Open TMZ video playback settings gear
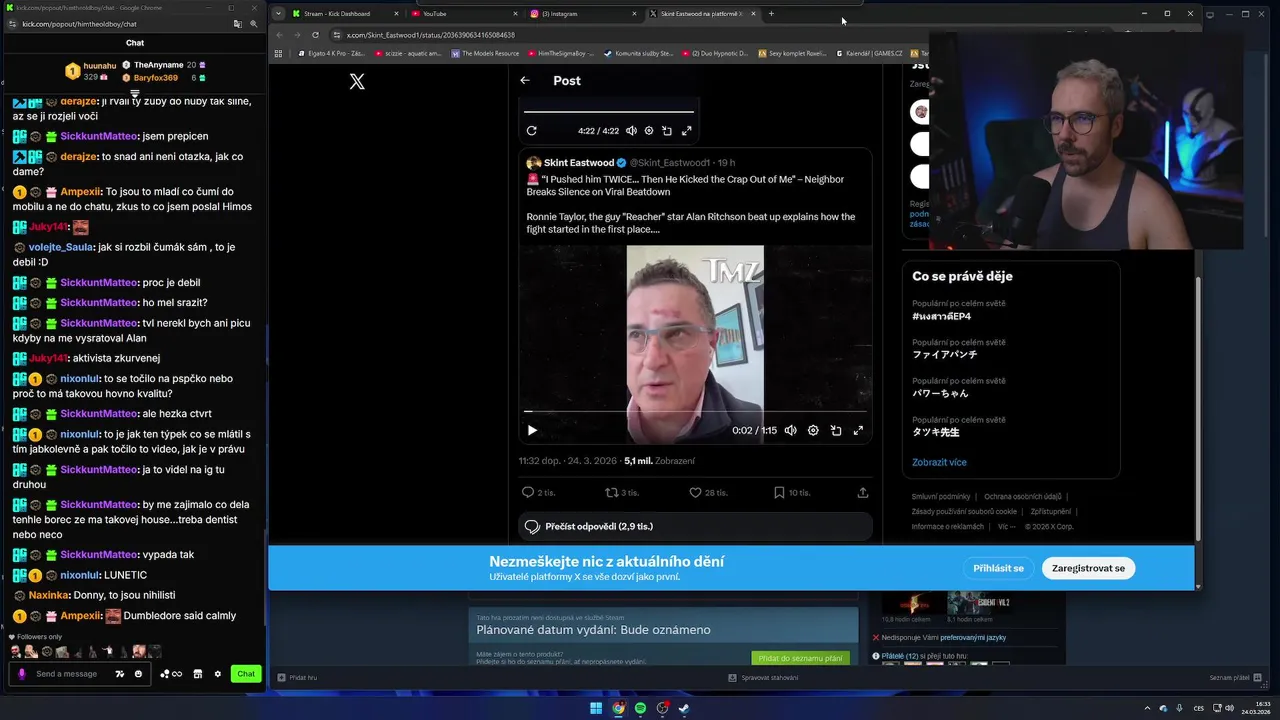Viewport: 1280px width, 720px height. coord(813,430)
